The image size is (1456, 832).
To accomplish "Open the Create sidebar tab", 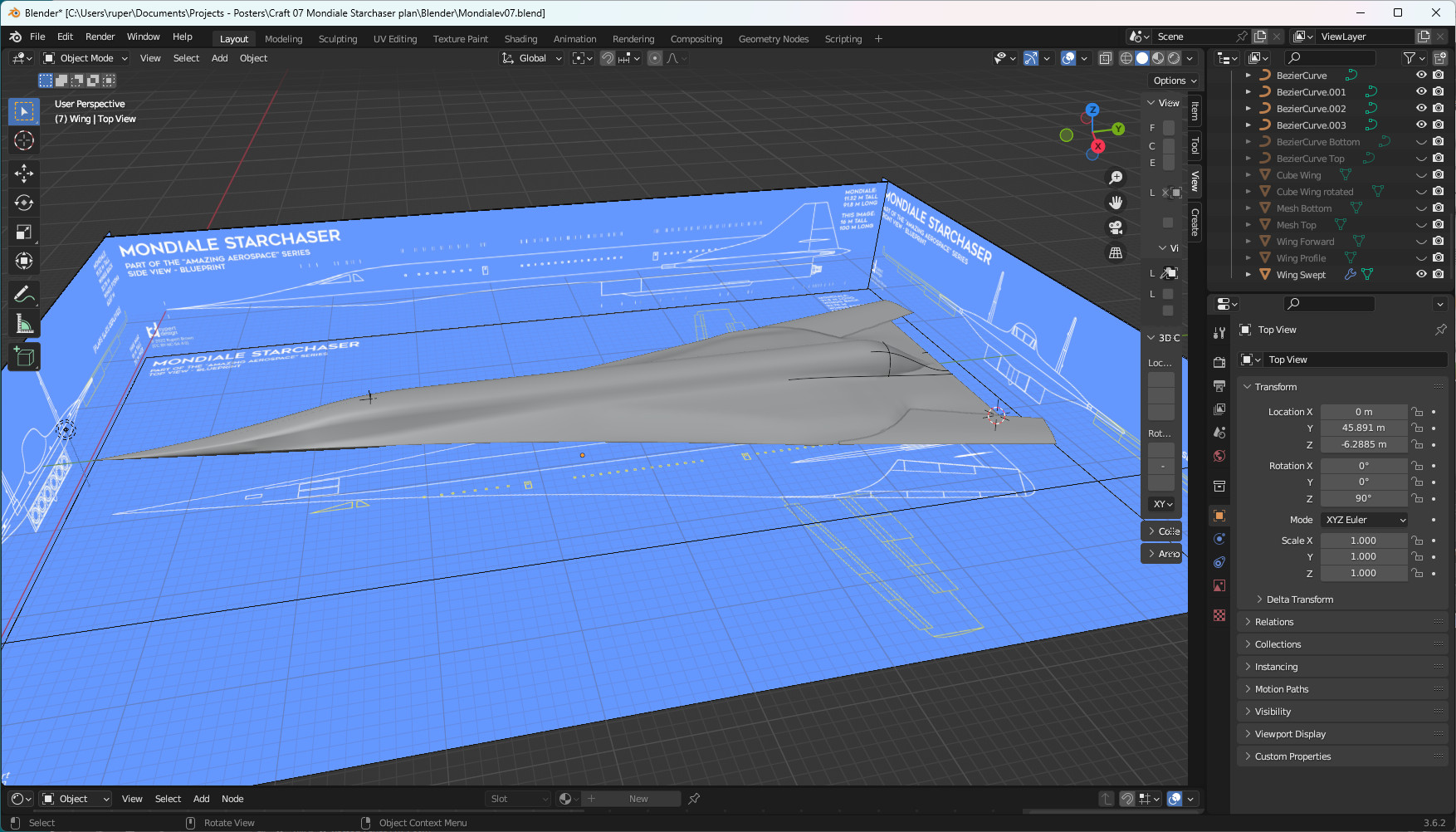I will pos(1195,222).
